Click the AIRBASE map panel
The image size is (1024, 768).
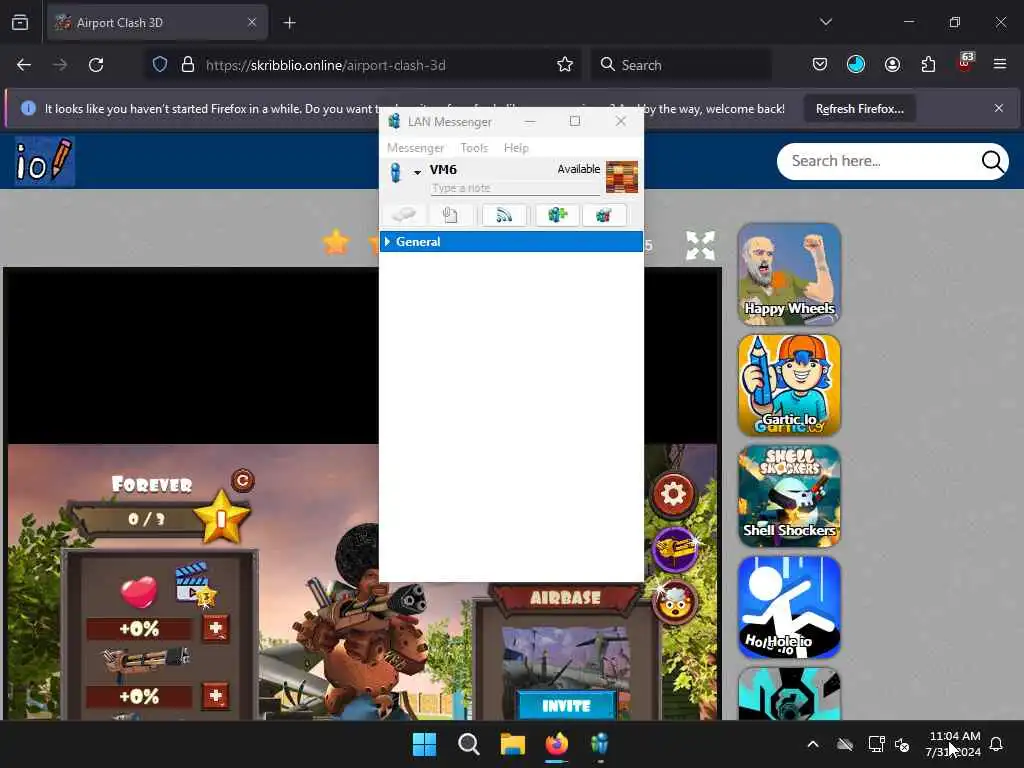tap(566, 653)
